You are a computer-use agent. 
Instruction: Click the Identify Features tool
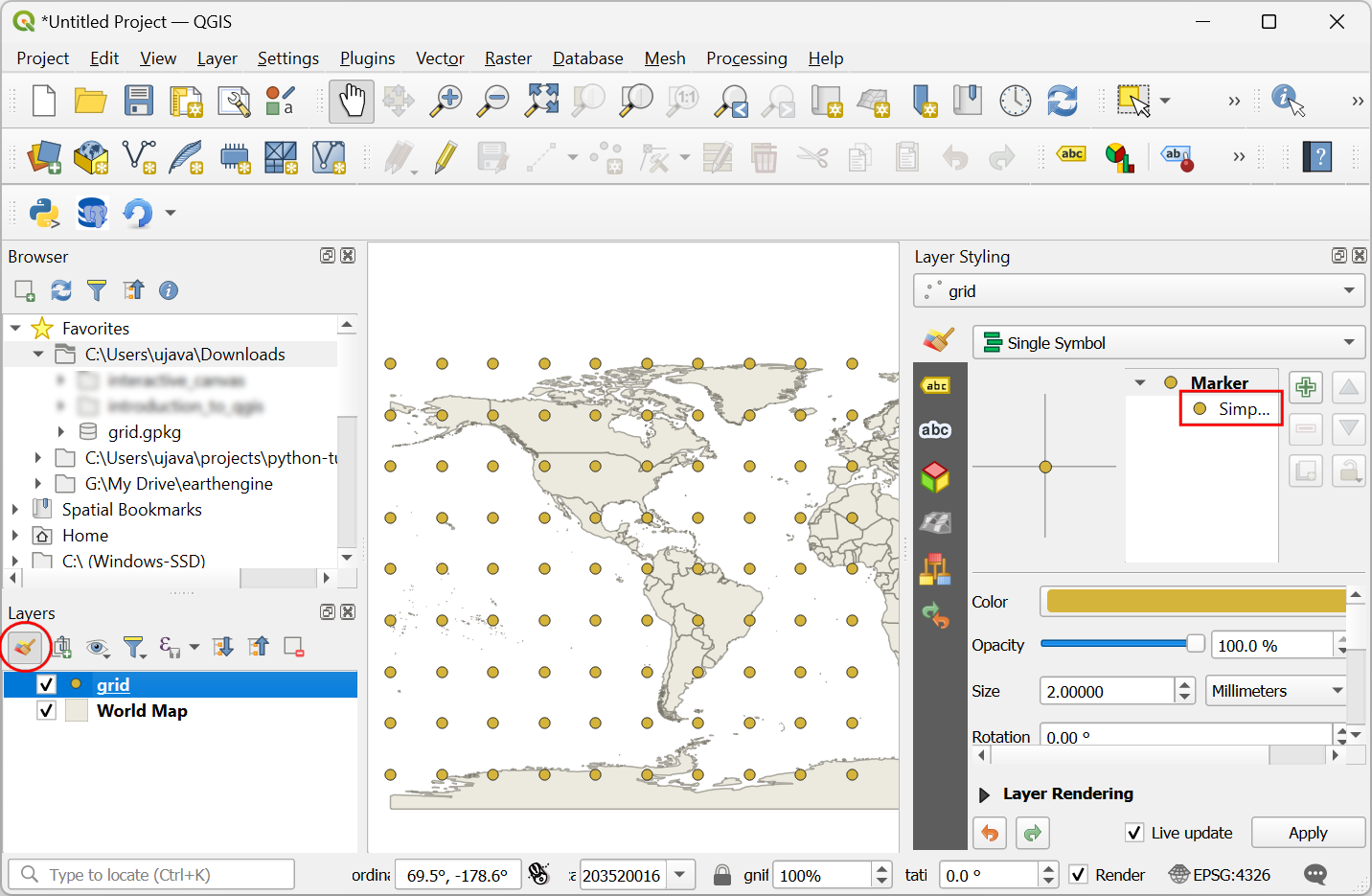(x=1288, y=100)
